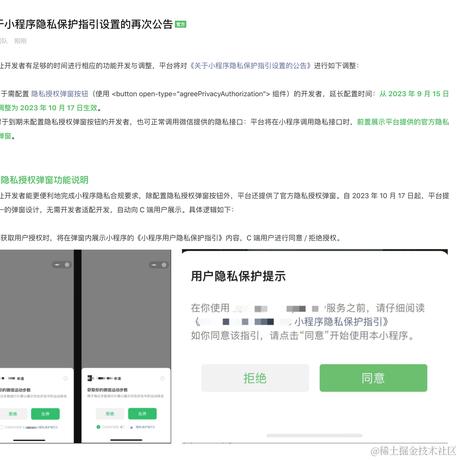Click the line 如你同意该指引，请点击"同意"开始使用本小程序

coord(303,335)
